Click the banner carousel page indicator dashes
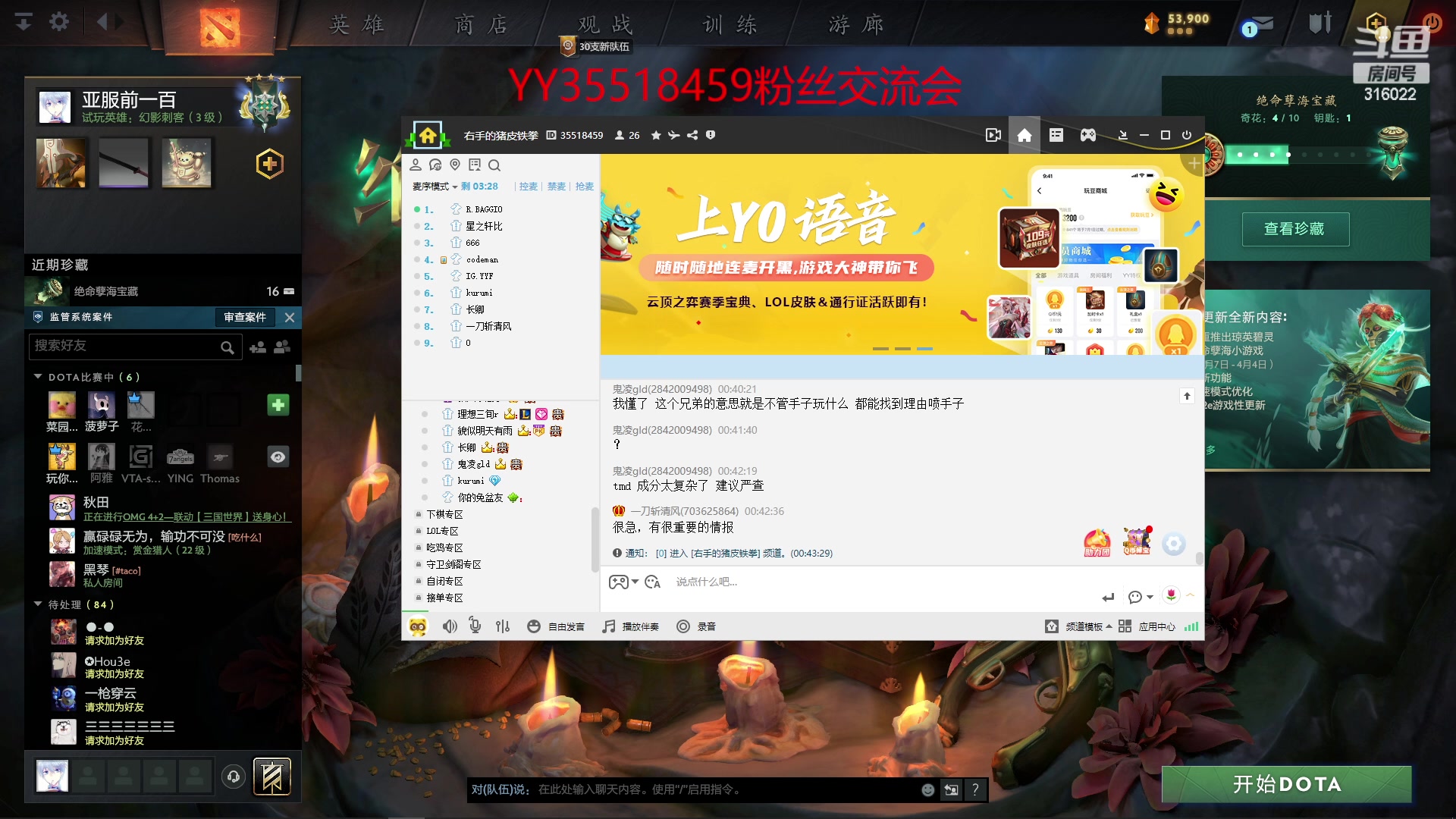Viewport: 1456px width, 819px height. tap(902, 349)
